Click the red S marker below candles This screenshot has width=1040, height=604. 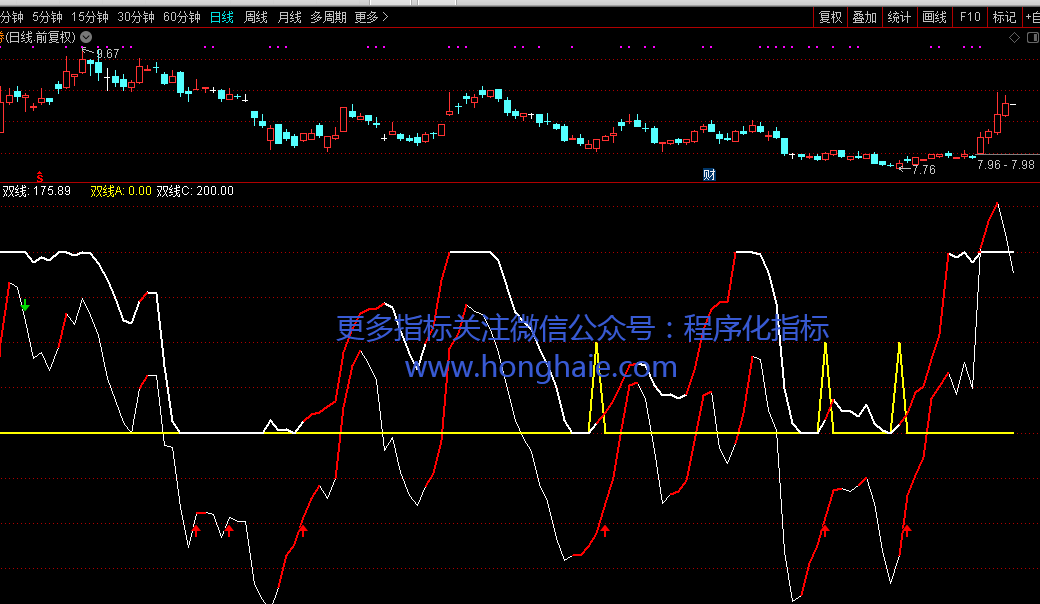tap(40, 175)
